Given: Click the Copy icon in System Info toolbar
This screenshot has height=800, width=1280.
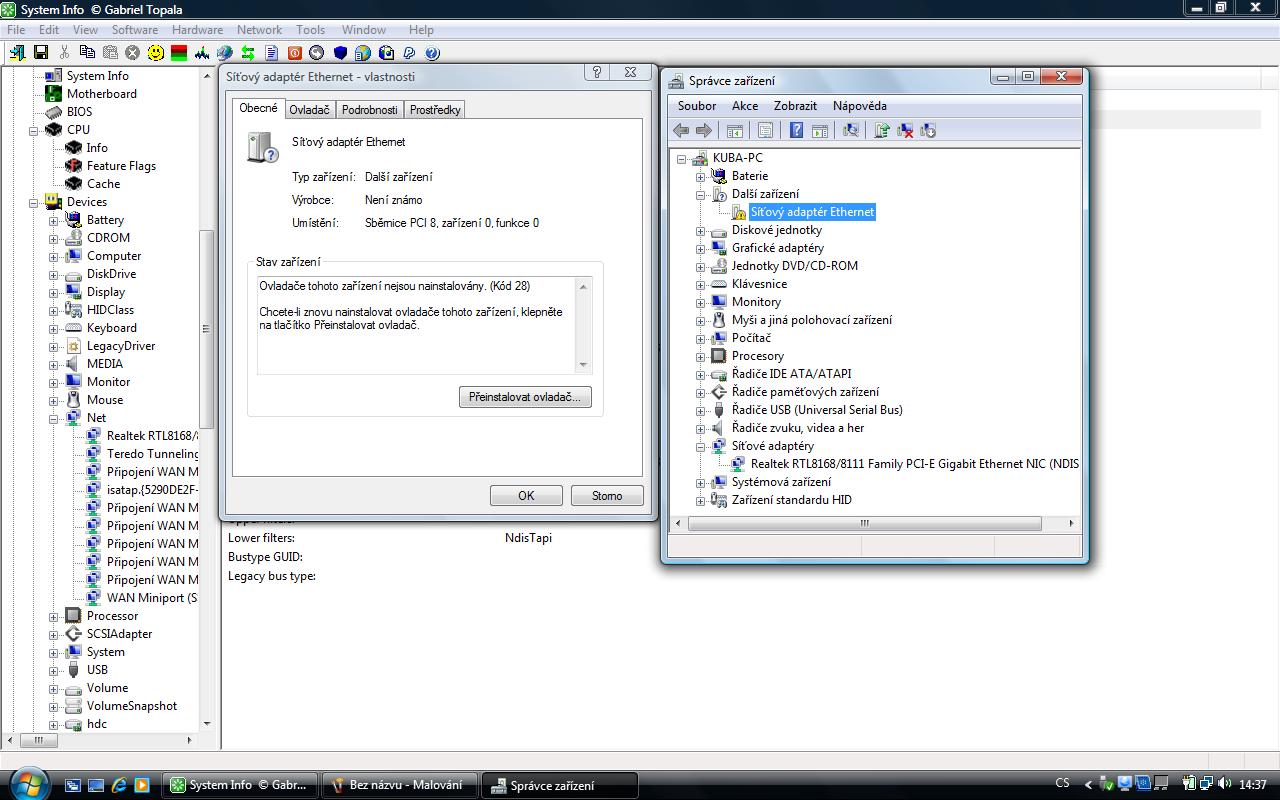Looking at the screenshot, I should coord(87,53).
